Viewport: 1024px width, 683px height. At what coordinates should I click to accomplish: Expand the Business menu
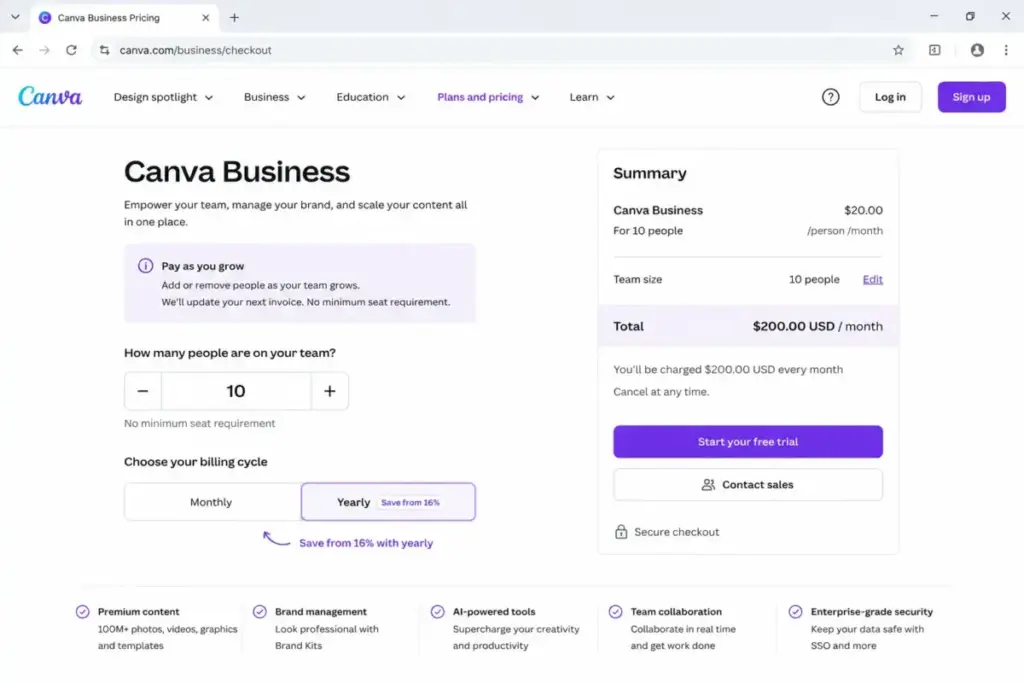point(274,97)
